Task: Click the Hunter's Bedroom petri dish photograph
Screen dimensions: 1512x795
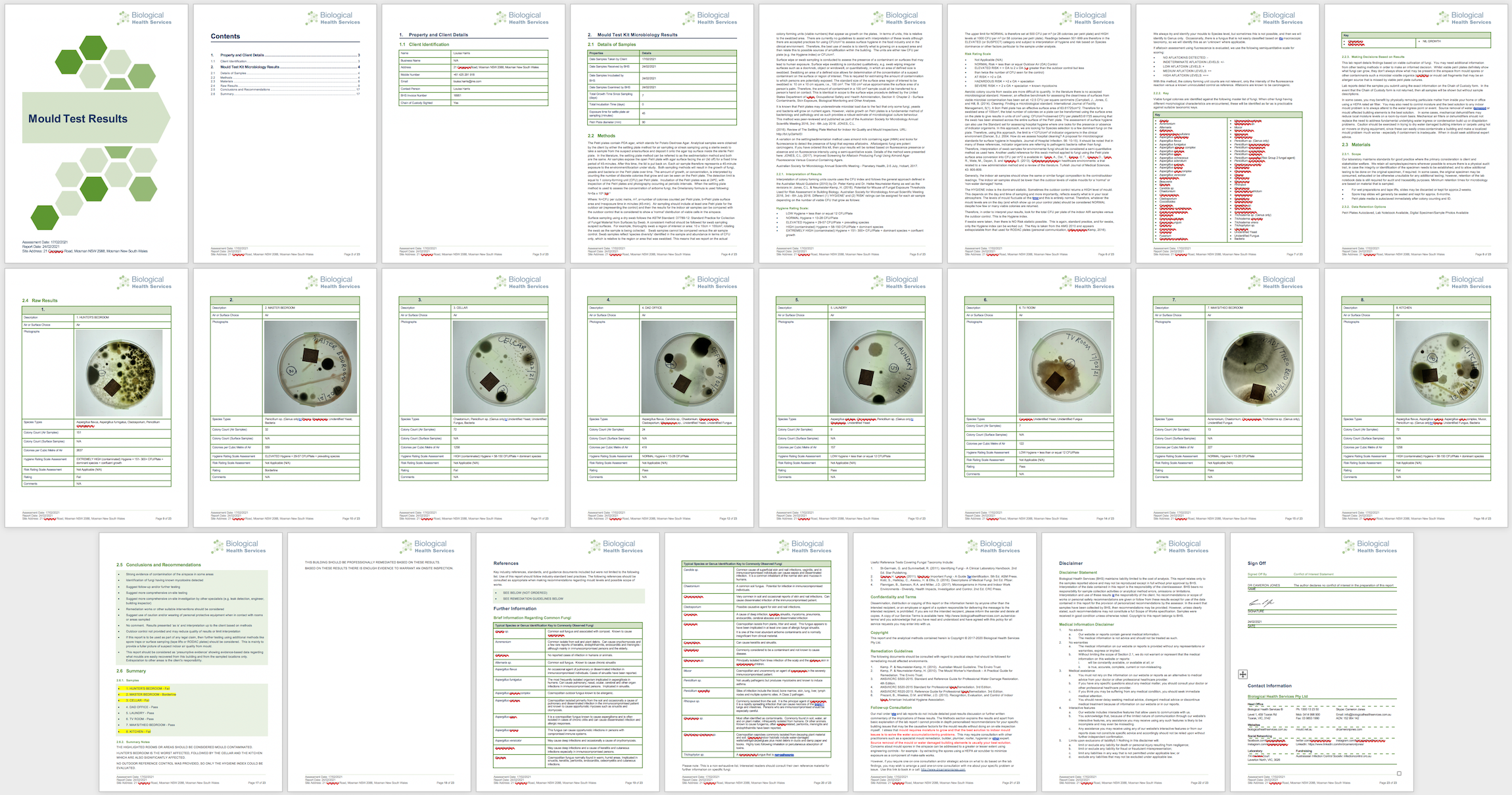Action: click(x=119, y=372)
